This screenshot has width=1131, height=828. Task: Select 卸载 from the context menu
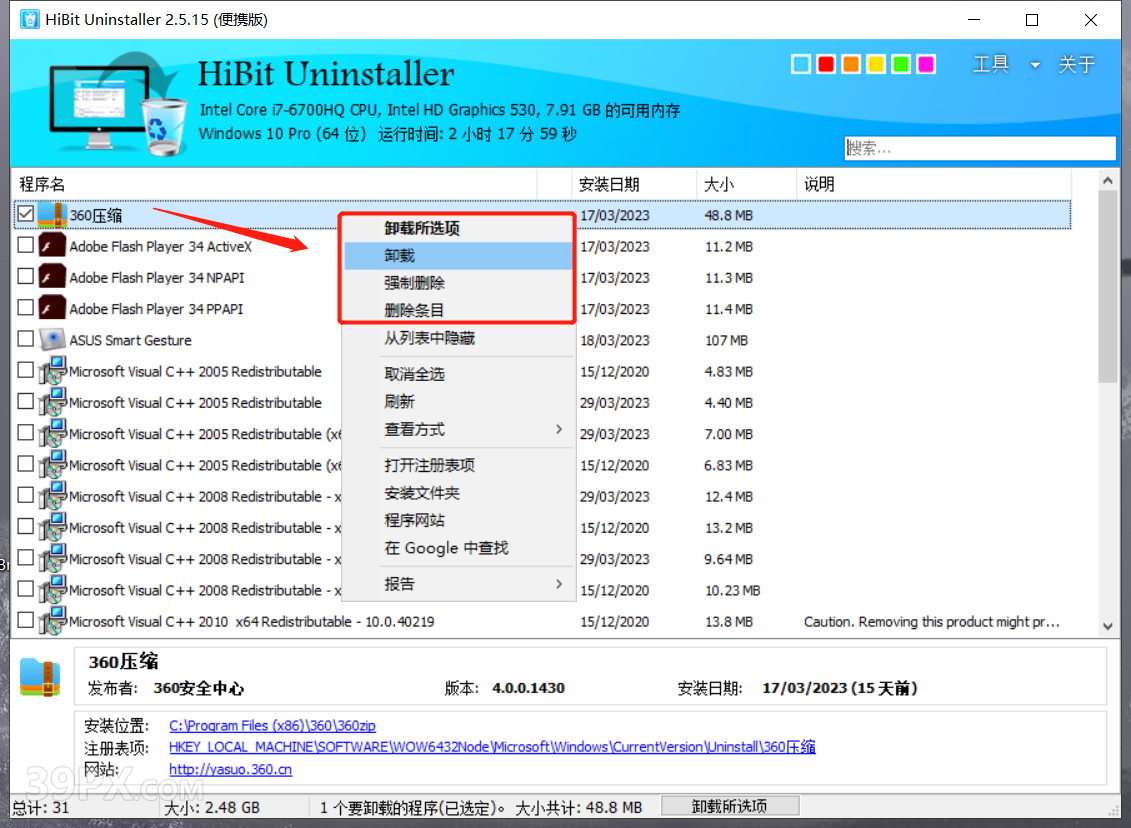click(x=458, y=255)
